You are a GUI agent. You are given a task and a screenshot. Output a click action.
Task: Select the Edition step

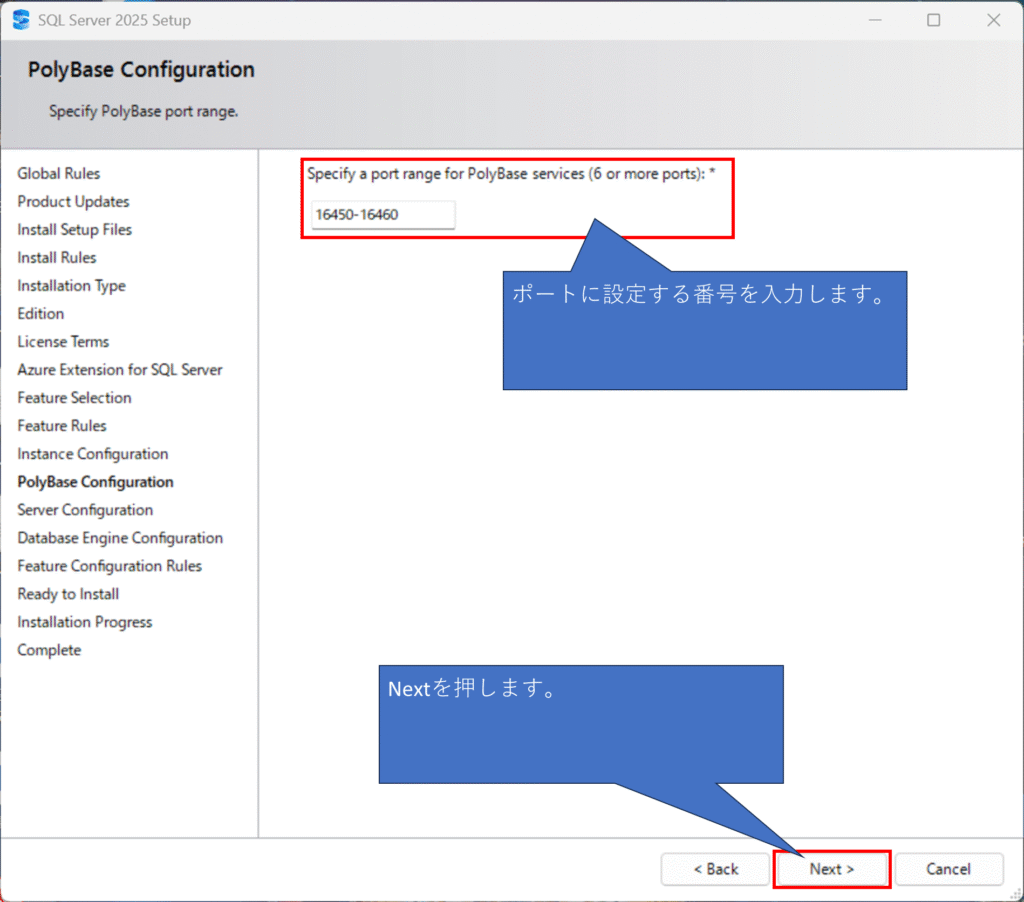(40, 314)
